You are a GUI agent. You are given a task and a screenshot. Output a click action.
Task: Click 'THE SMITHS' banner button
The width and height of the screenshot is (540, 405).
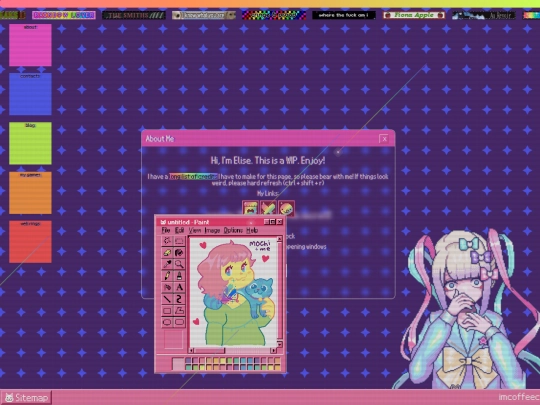134,15
